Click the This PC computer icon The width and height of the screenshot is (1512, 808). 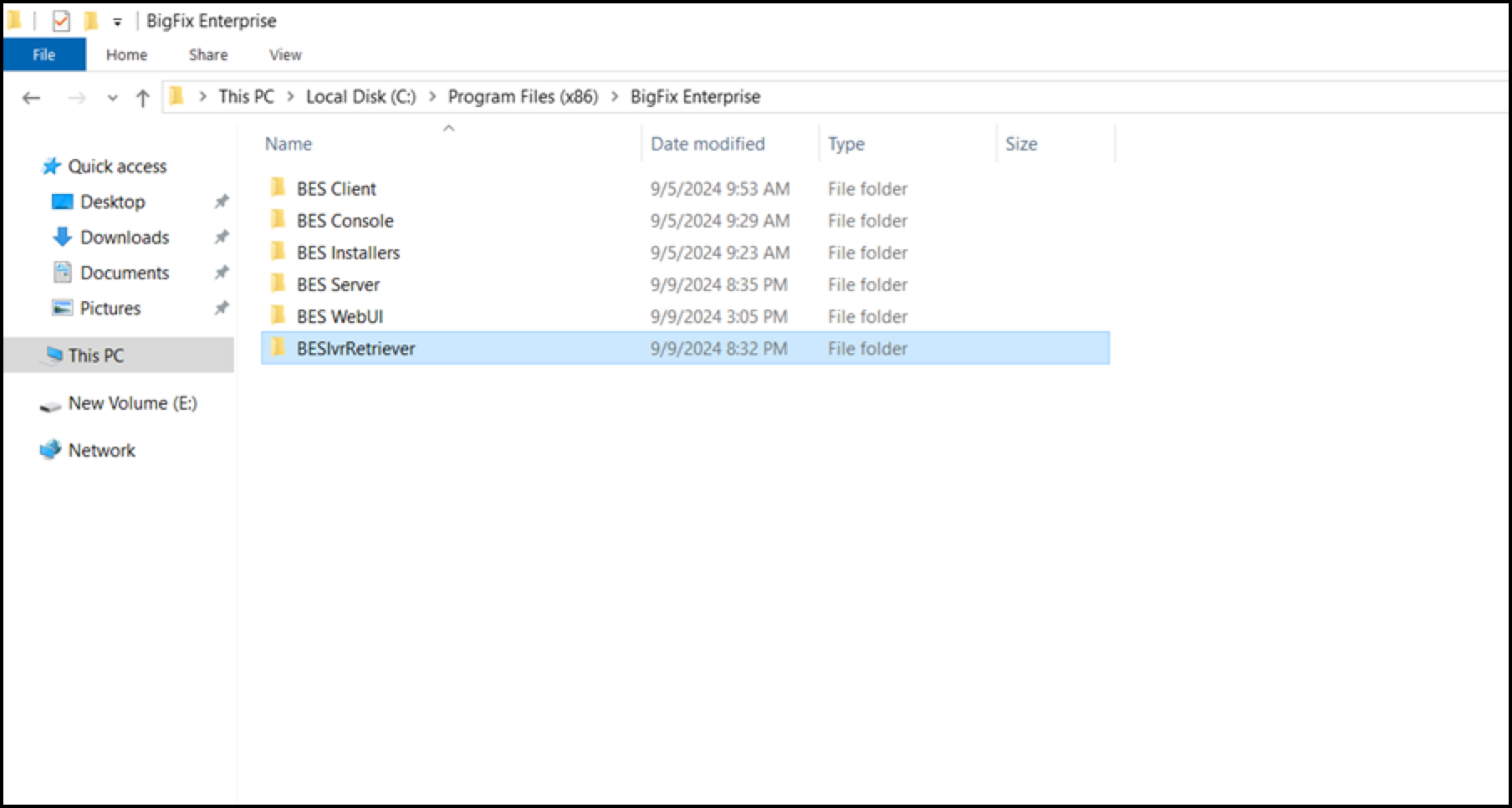[x=54, y=355]
